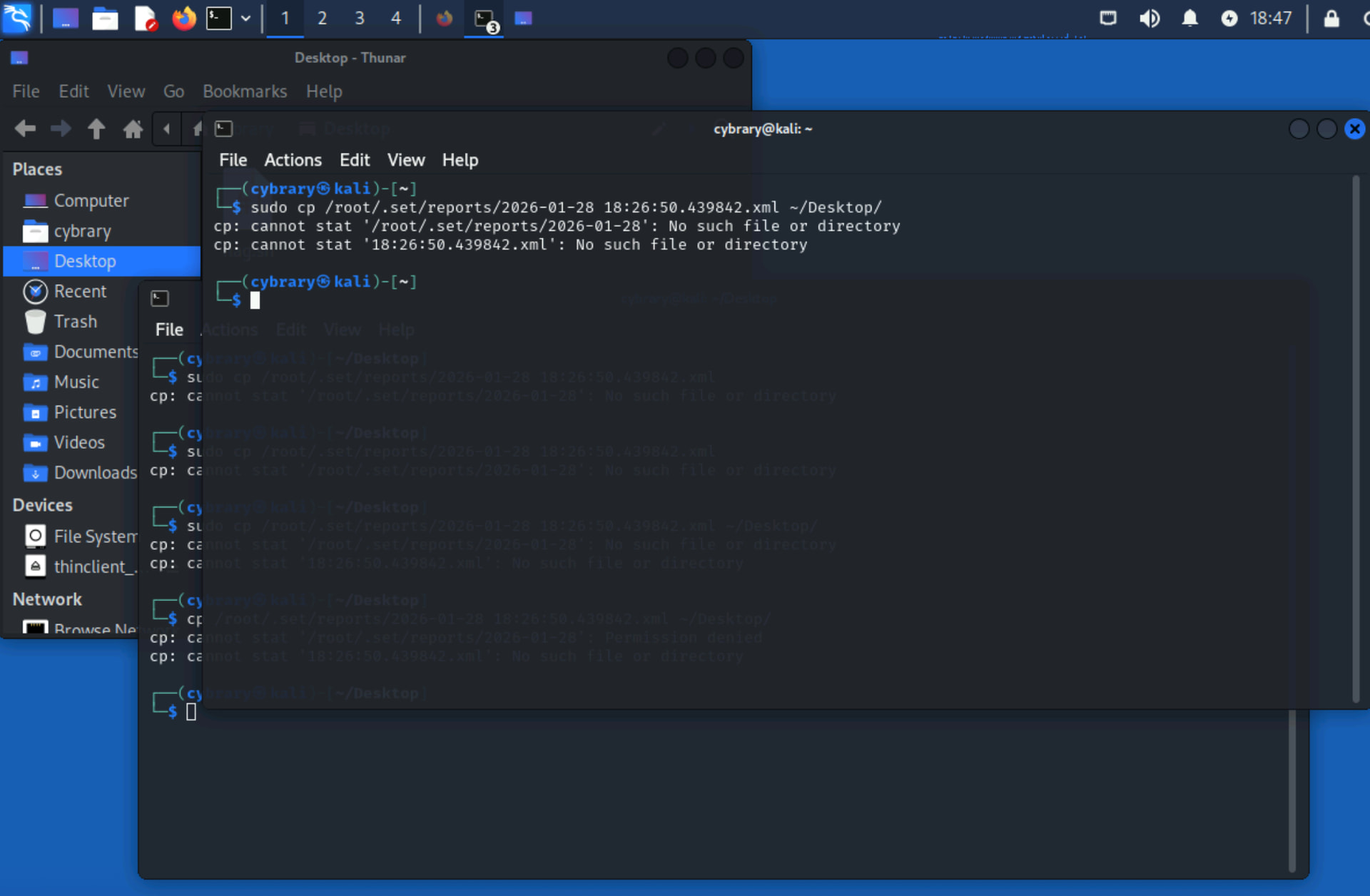Click the path bar left scroll arrow
This screenshot has width=1370, height=896.
167,129
